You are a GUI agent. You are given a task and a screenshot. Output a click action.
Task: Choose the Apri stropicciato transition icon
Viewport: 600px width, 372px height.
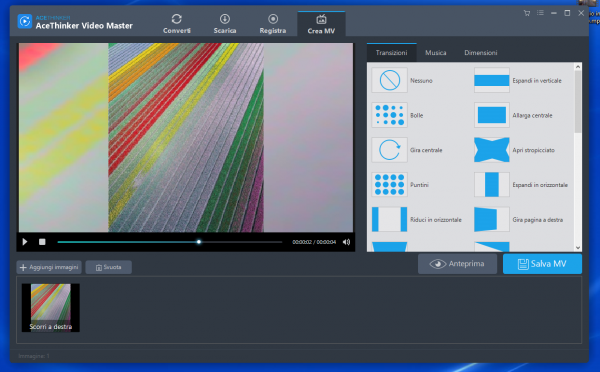492,150
